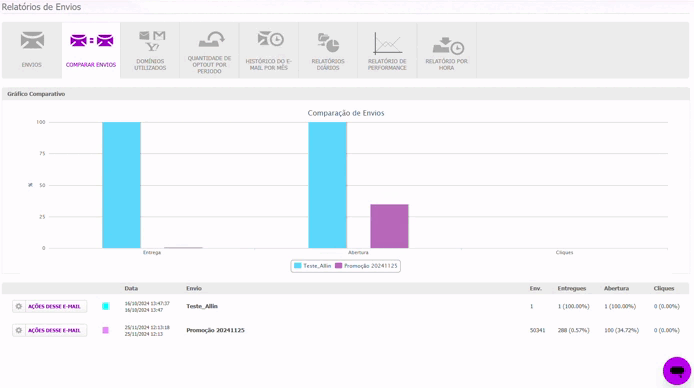Click pink color swatch in Promoção row
This screenshot has height=388, width=694.
pyautogui.click(x=105, y=330)
